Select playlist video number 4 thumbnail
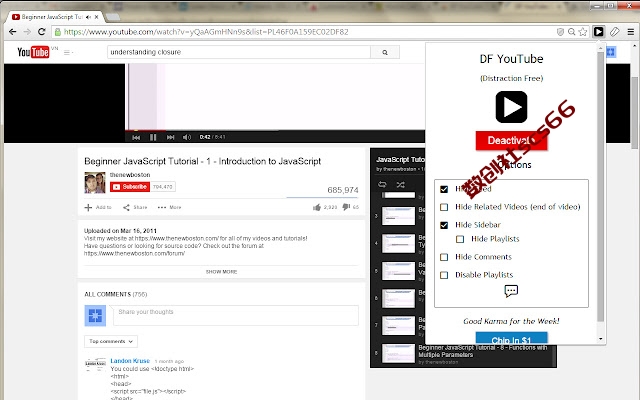Screen dimensions: 640x400 pyautogui.click(x=398, y=243)
